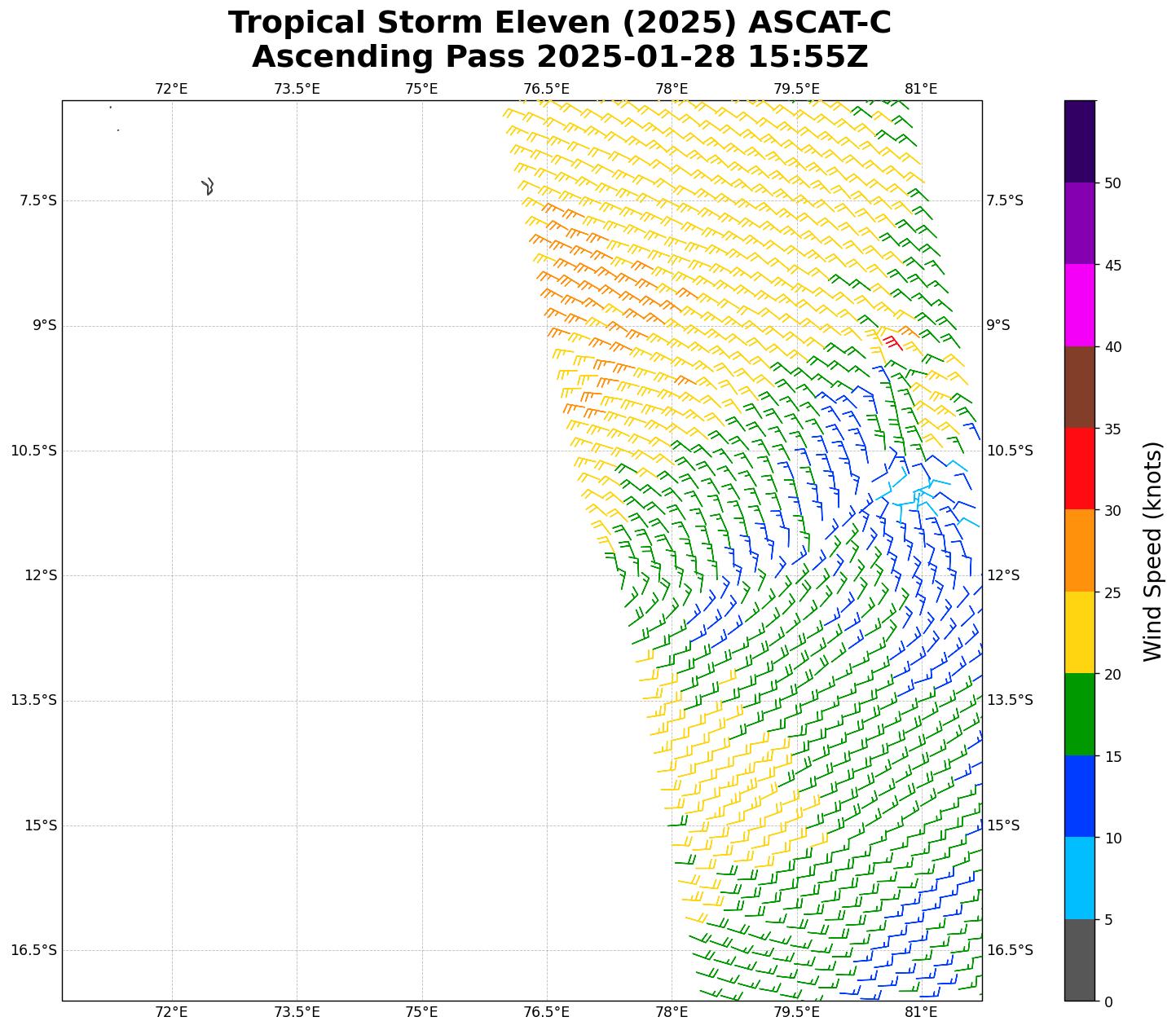Click the small island outline near 7.5°S
The height and width of the screenshot is (1030, 1176).
[x=208, y=187]
